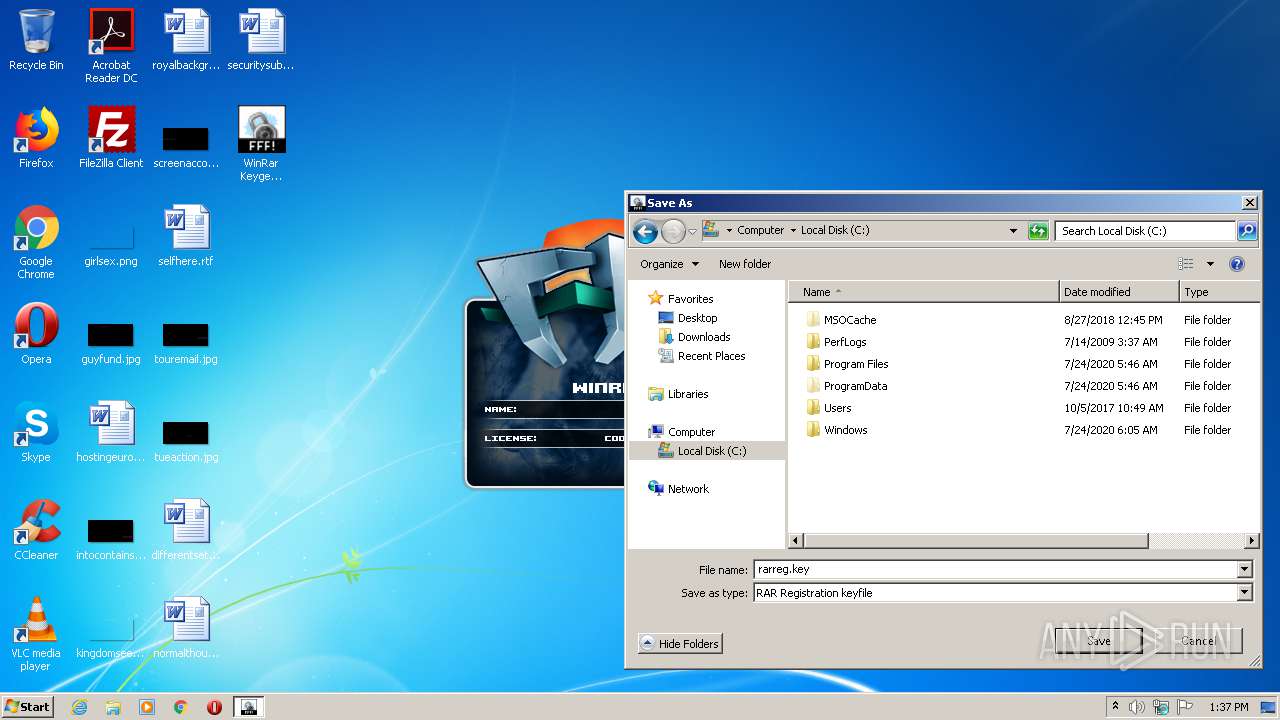Launch Acrobat Reader DC from the desktop
Screen dimensions: 1280x720
point(111,46)
